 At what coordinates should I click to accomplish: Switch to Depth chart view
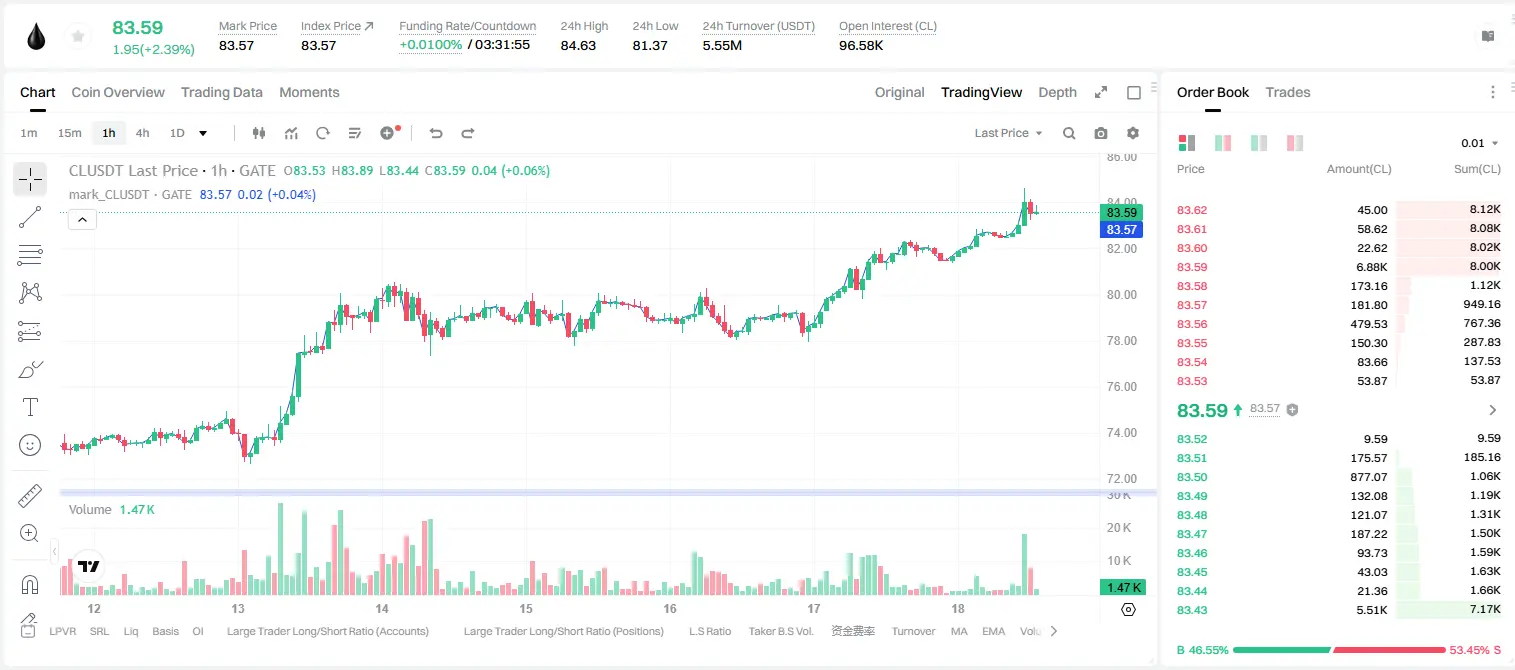click(x=1057, y=92)
